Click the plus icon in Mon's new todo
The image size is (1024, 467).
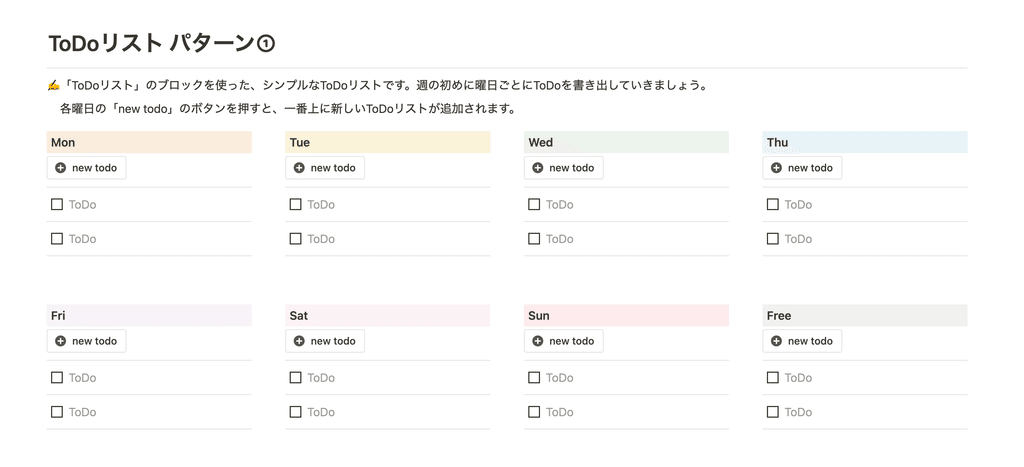point(61,168)
